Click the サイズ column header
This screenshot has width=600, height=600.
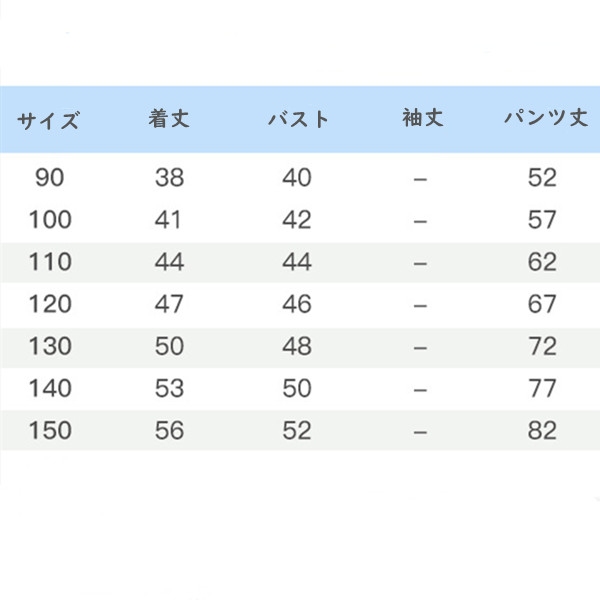point(48,120)
